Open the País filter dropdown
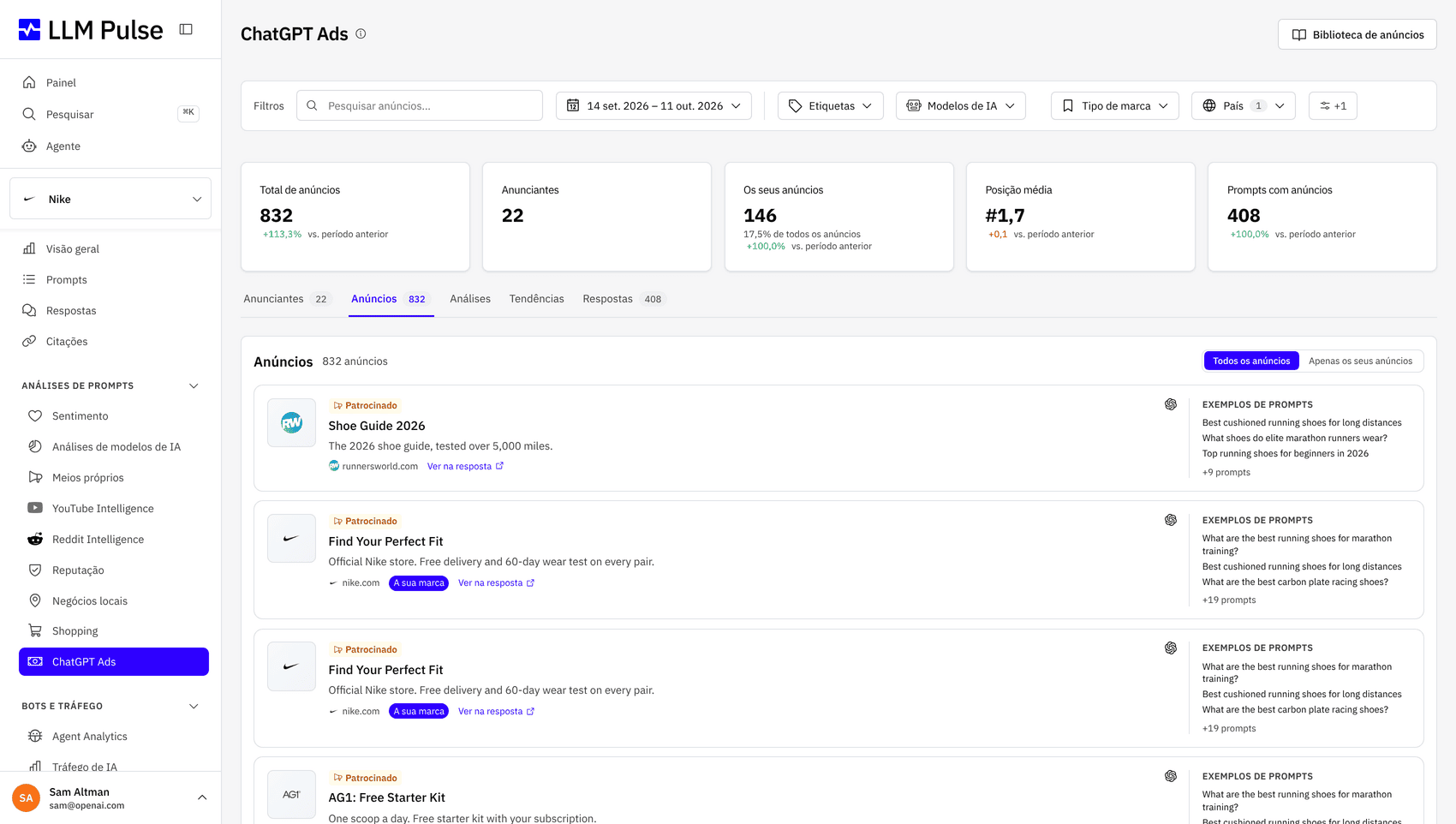1456x824 pixels. 1244,106
